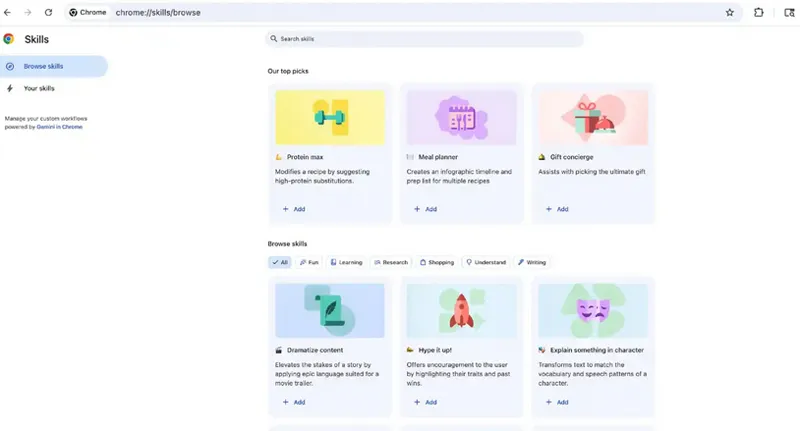Viewport: 800px width, 431px height.
Task: Reload the Skills page
Action: [48, 12]
